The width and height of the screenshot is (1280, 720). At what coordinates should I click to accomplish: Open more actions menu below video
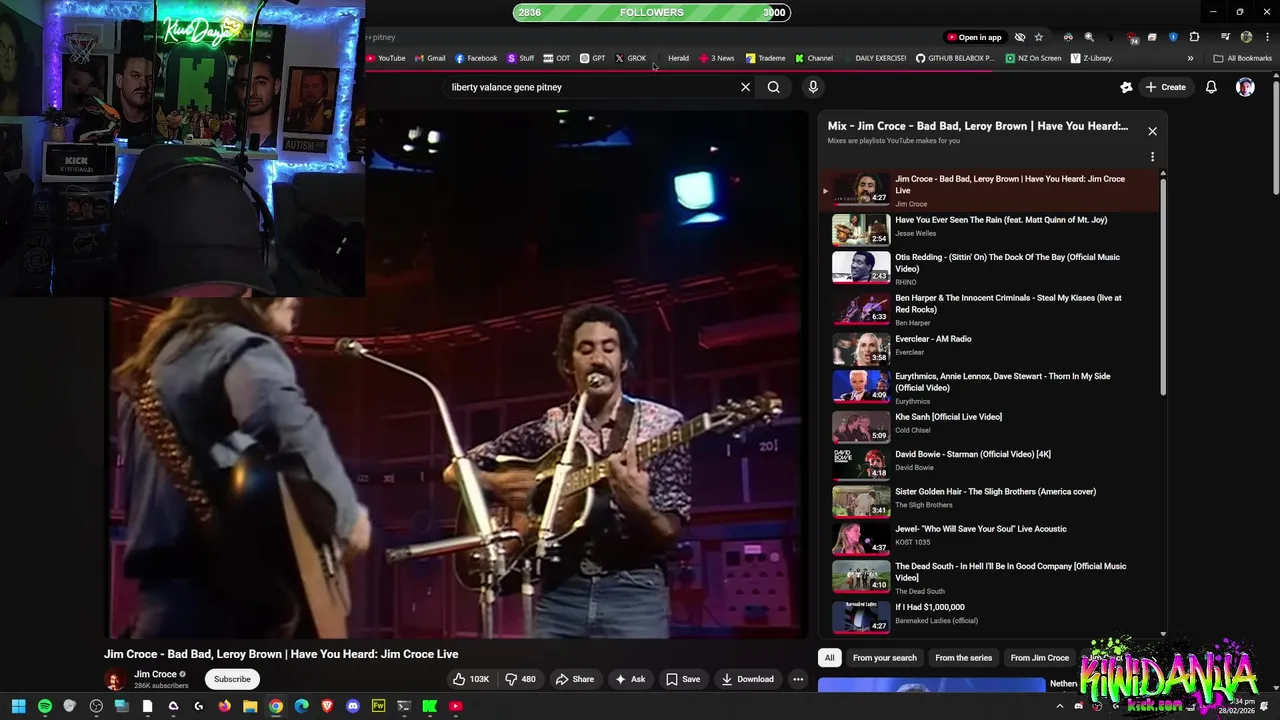tap(798, 679)
